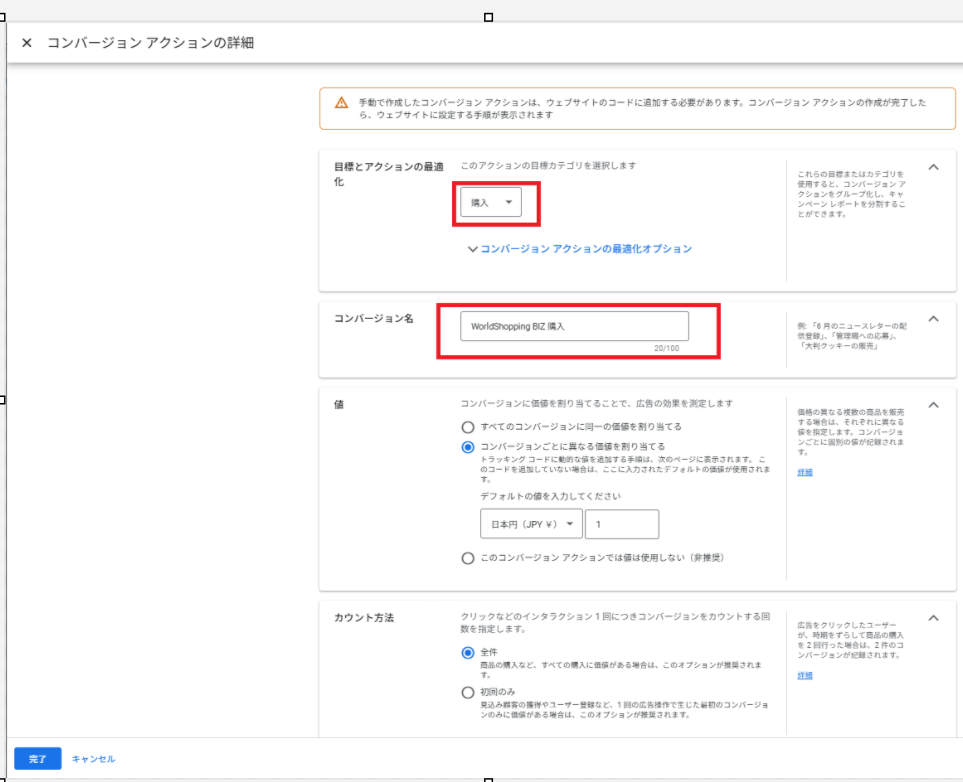Click the キャンセル link
The height and width of the screenshot is (782, 963).
pos(93,759)
